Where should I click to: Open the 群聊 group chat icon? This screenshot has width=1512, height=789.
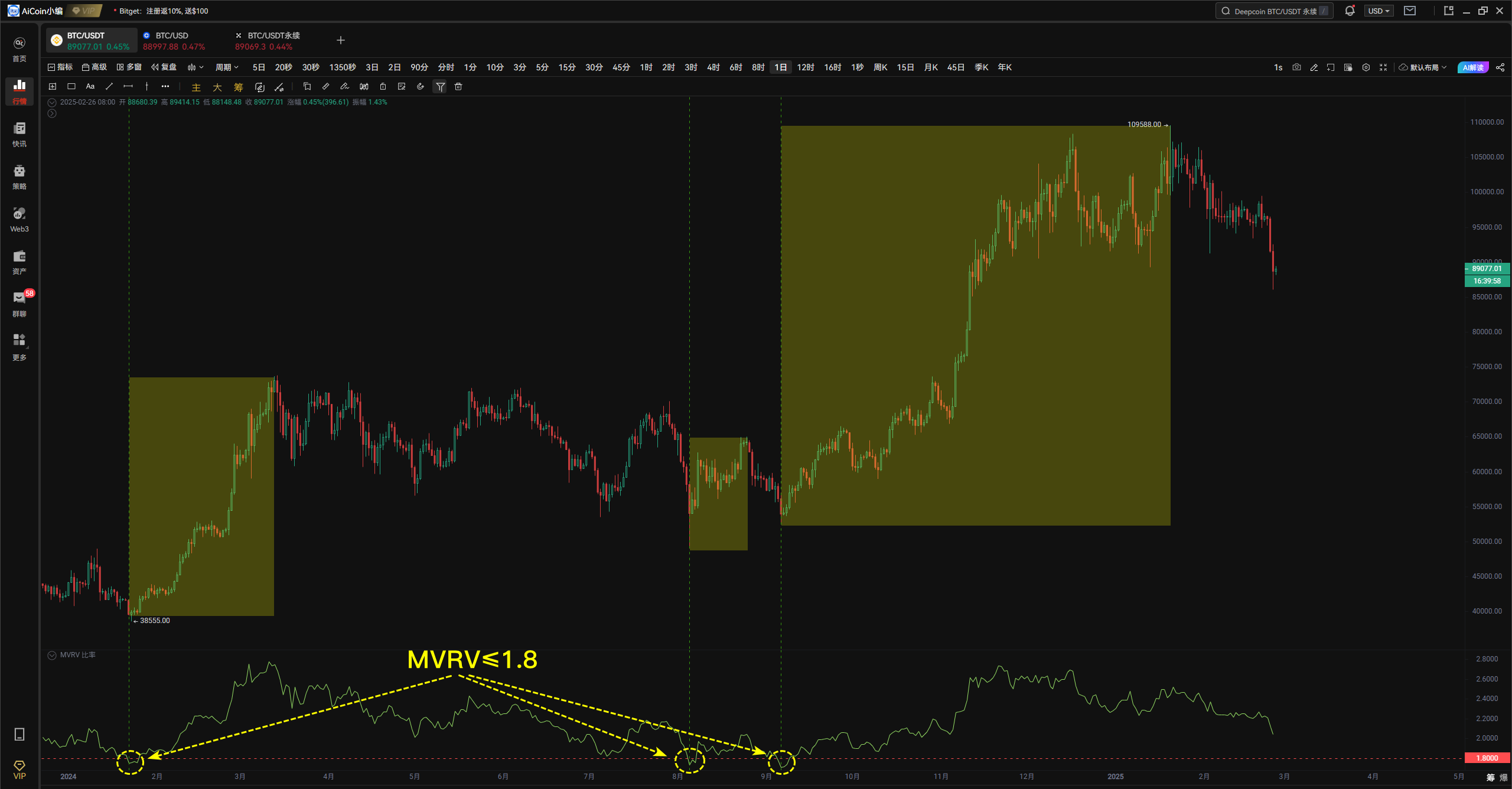(x=19, y=305)
